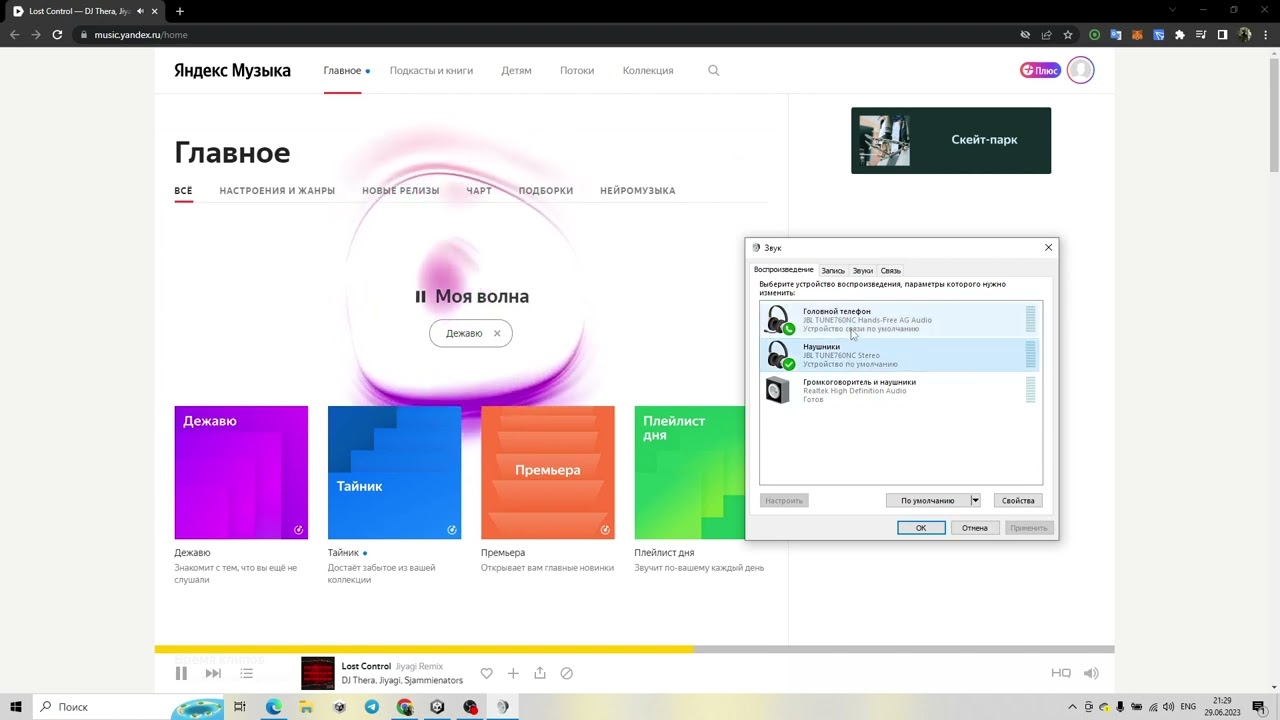Switch to НОВЫЕ РЕЛИЗЫ tab
The image size is (1280, 720).
pos(401,191)
